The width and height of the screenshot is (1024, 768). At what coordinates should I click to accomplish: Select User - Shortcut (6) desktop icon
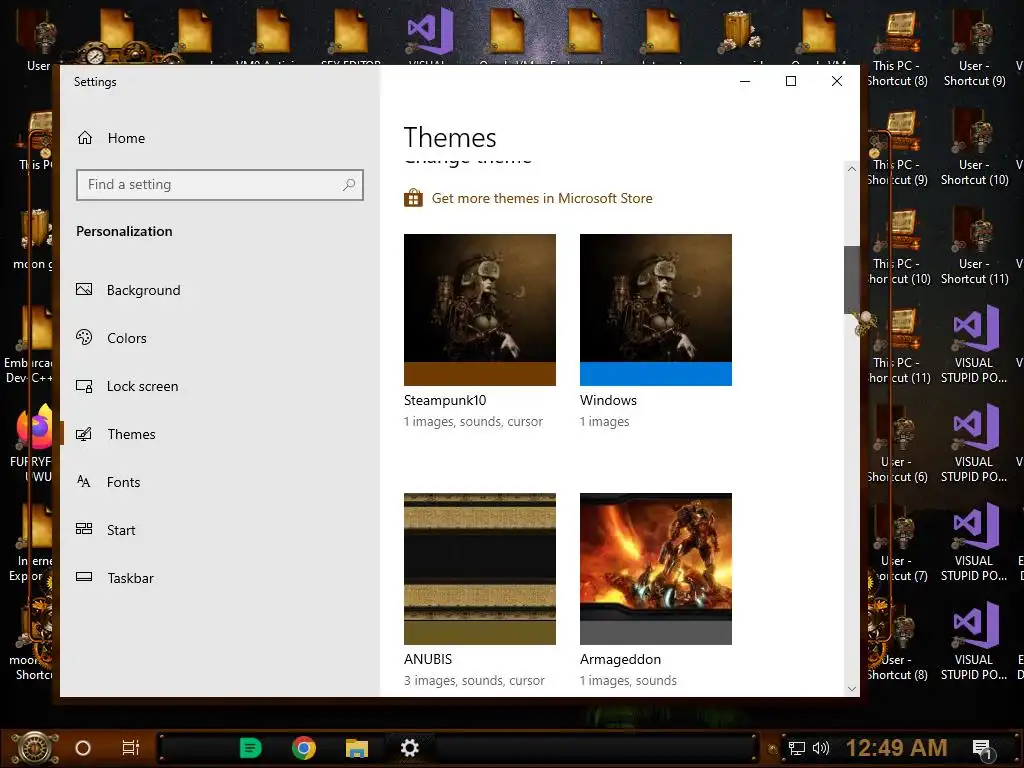pyautogui.click(x=900, y=444)
